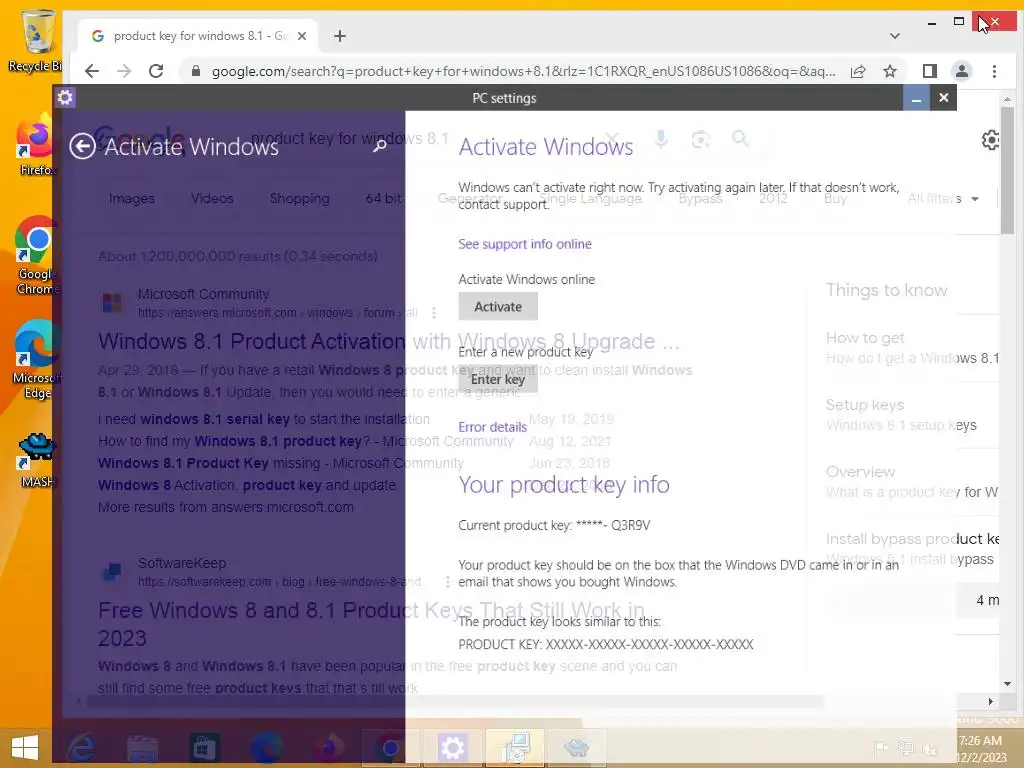This screenshot has height=768, width=1024.
Task: Open 'More results from answers.microsoft.com'
Action: click(226, 507)
